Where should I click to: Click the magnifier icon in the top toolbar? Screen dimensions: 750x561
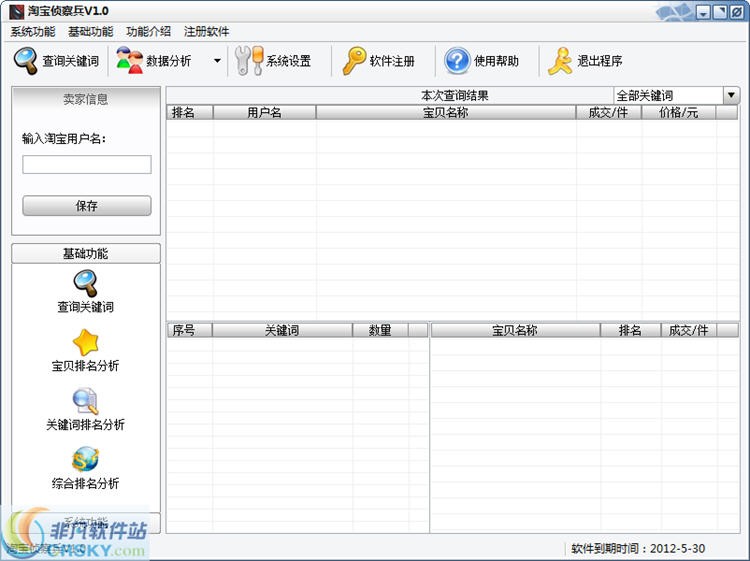(25, 61)
